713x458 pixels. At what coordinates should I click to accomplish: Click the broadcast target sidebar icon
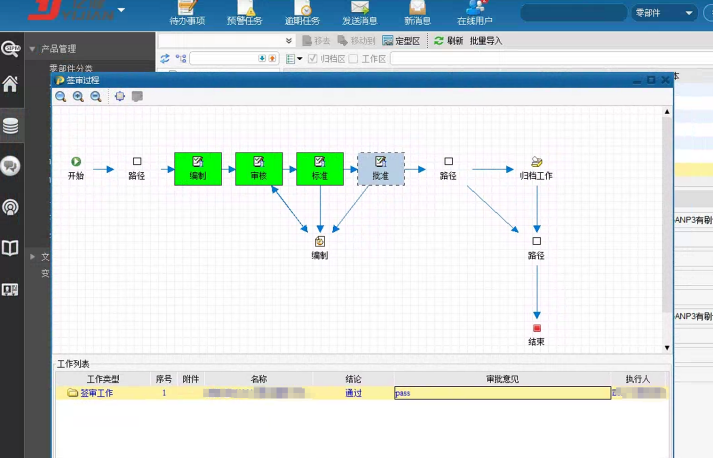(x=10, y=207)
